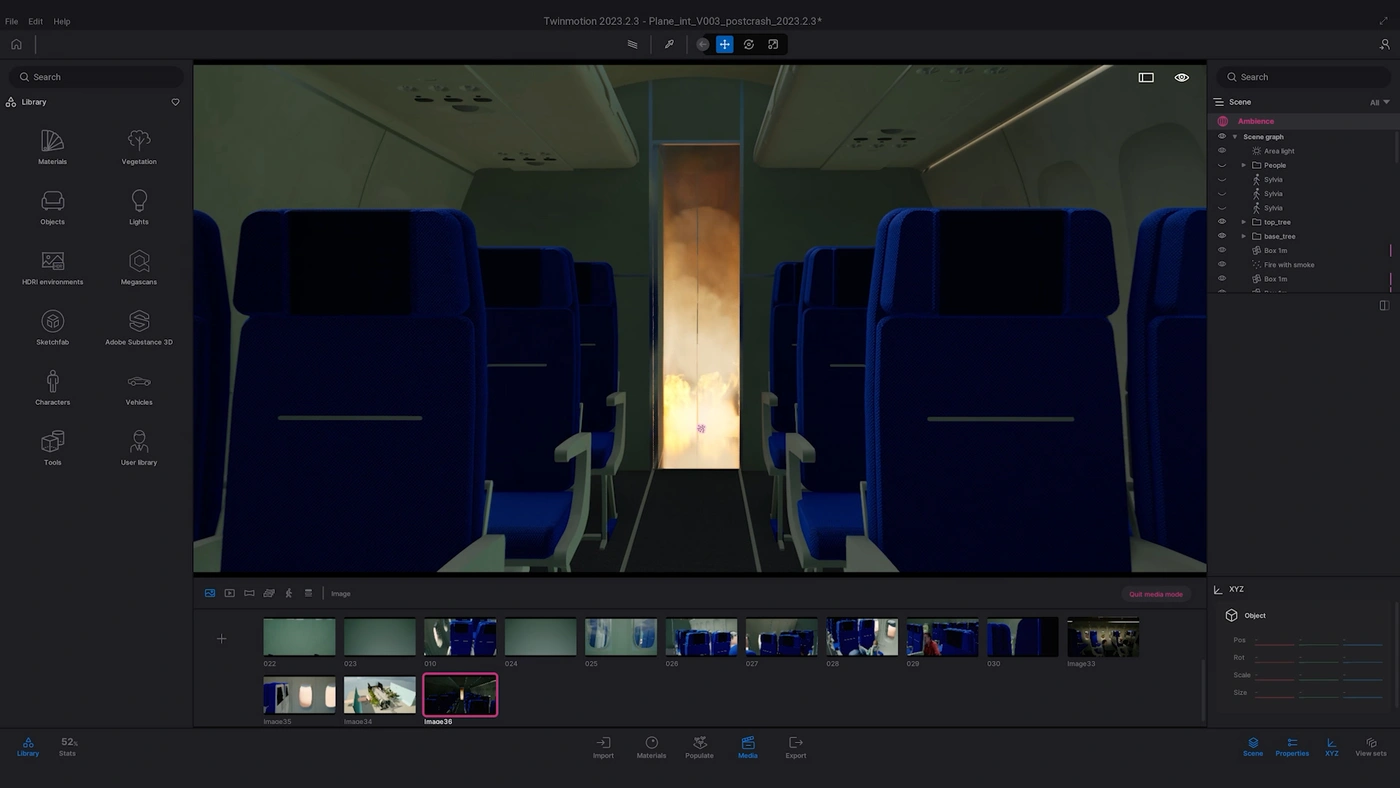Open the Help menu
Image resolution: width=1400 pixels, height=788 pixels.
coord(62,21)
